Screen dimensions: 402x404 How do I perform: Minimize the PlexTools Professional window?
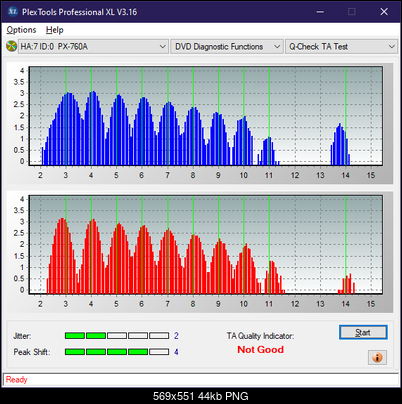pos(320,12)
